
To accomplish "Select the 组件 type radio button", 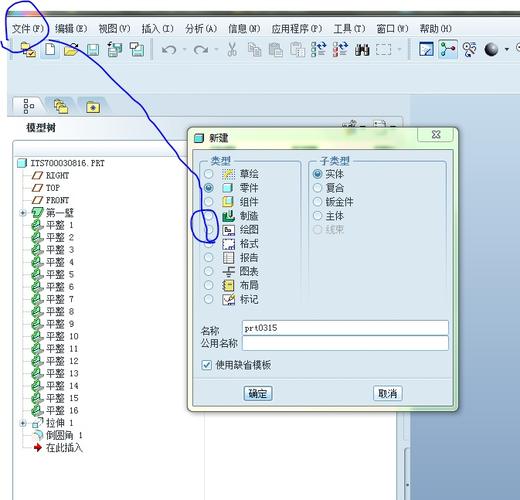I will point(209,202).
